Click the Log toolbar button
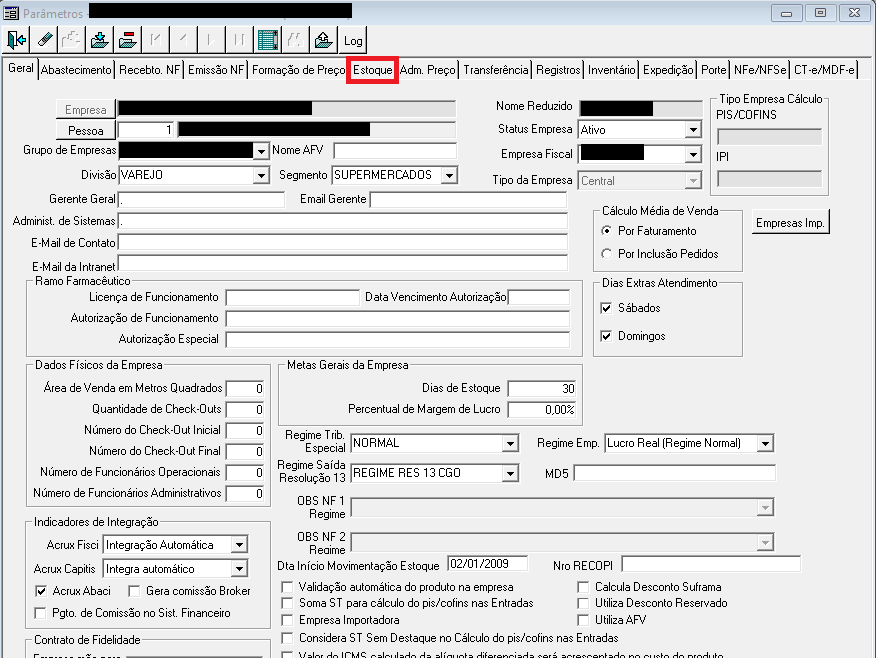The height and width of the screenshot is (658, 876). click(353, 40)
